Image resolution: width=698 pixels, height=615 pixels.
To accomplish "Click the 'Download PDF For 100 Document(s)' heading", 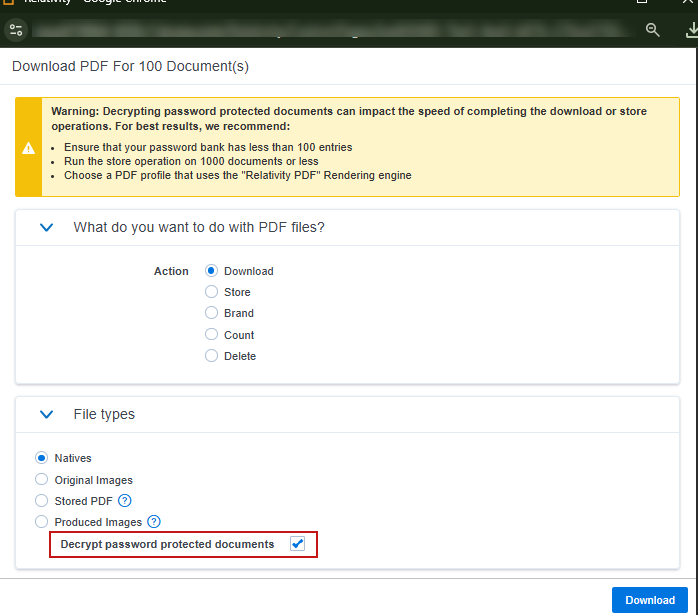I will pos(130,66).
